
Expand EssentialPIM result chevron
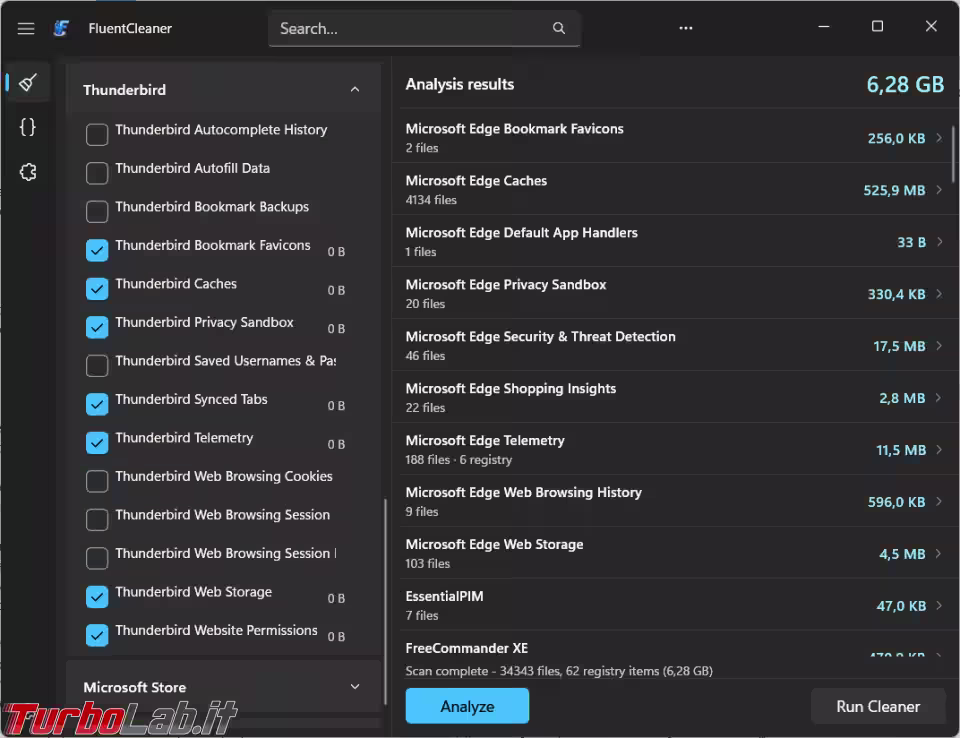[x=939, y=606]
